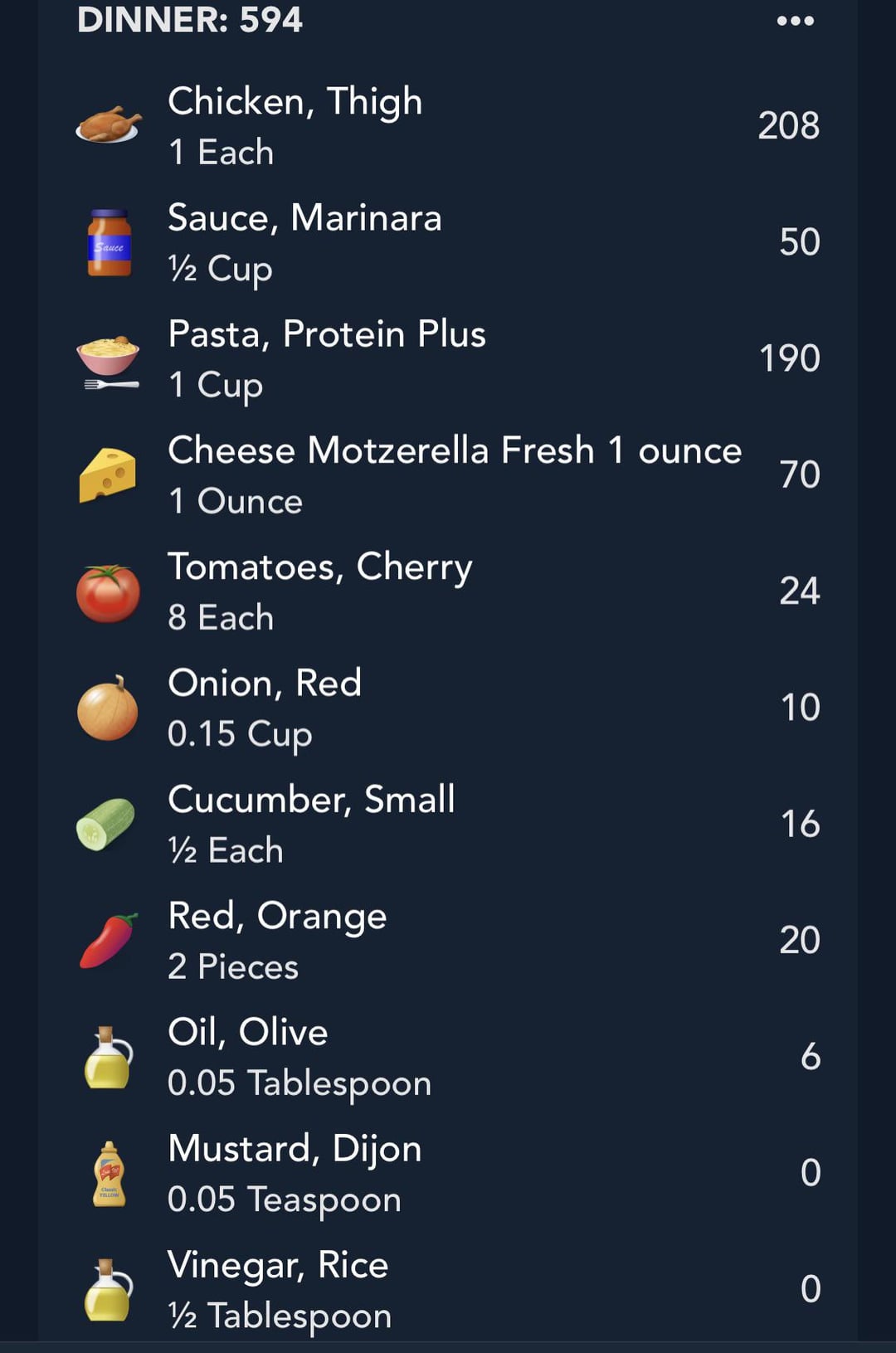
Task: Tap the Dijon mustard bottle icon
Action: 110,1174
